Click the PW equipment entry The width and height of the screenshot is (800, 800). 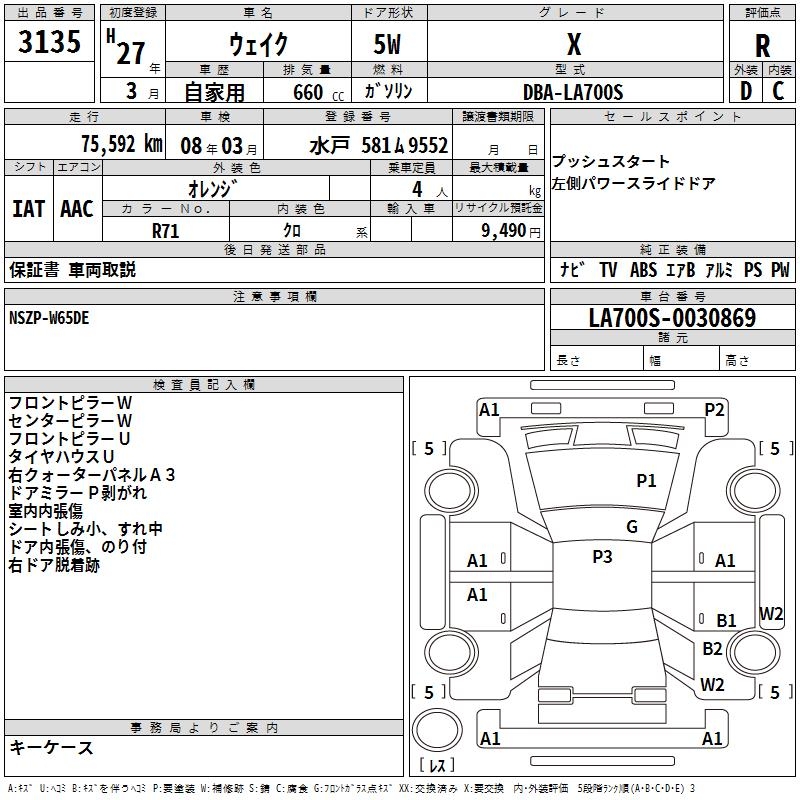click(780, 270)
